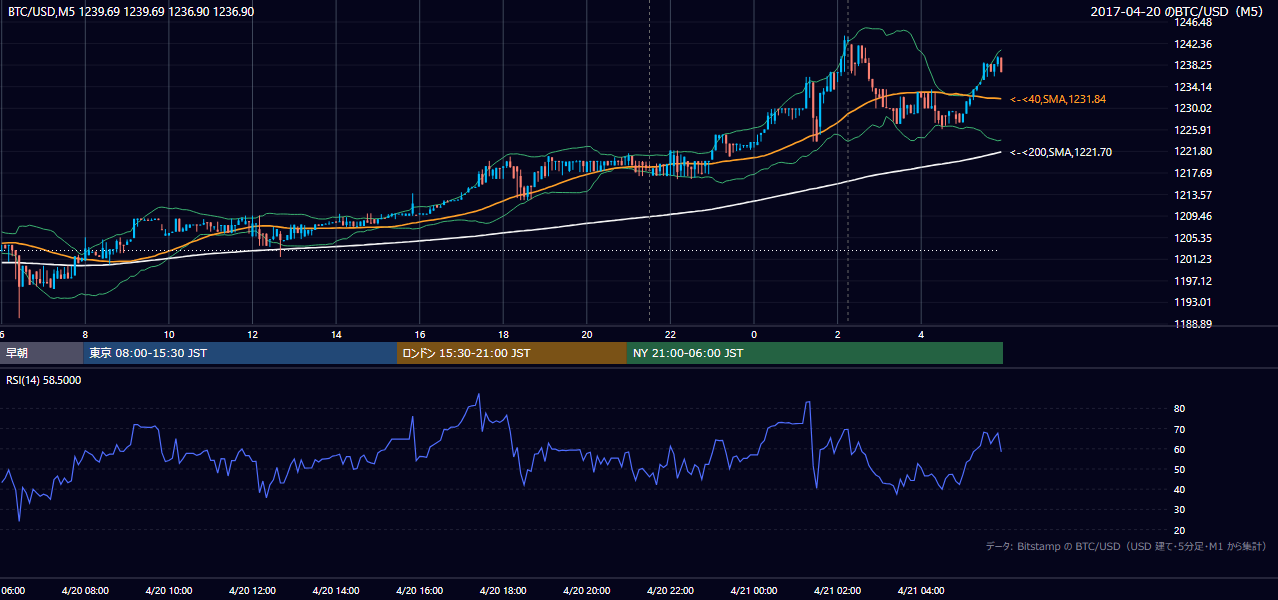Click the 早朝 session bar
The image size is (1278, 600).
click(41, 353)
